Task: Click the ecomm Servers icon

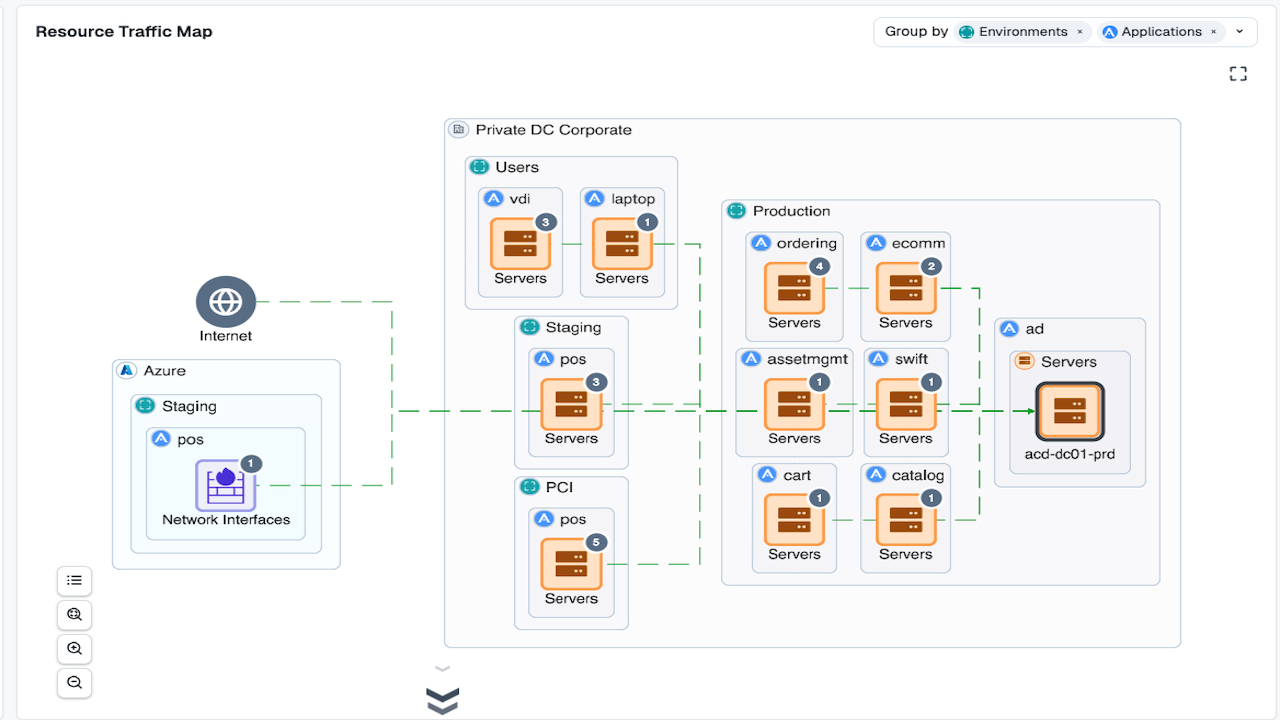Action: (x=906, y=288)
